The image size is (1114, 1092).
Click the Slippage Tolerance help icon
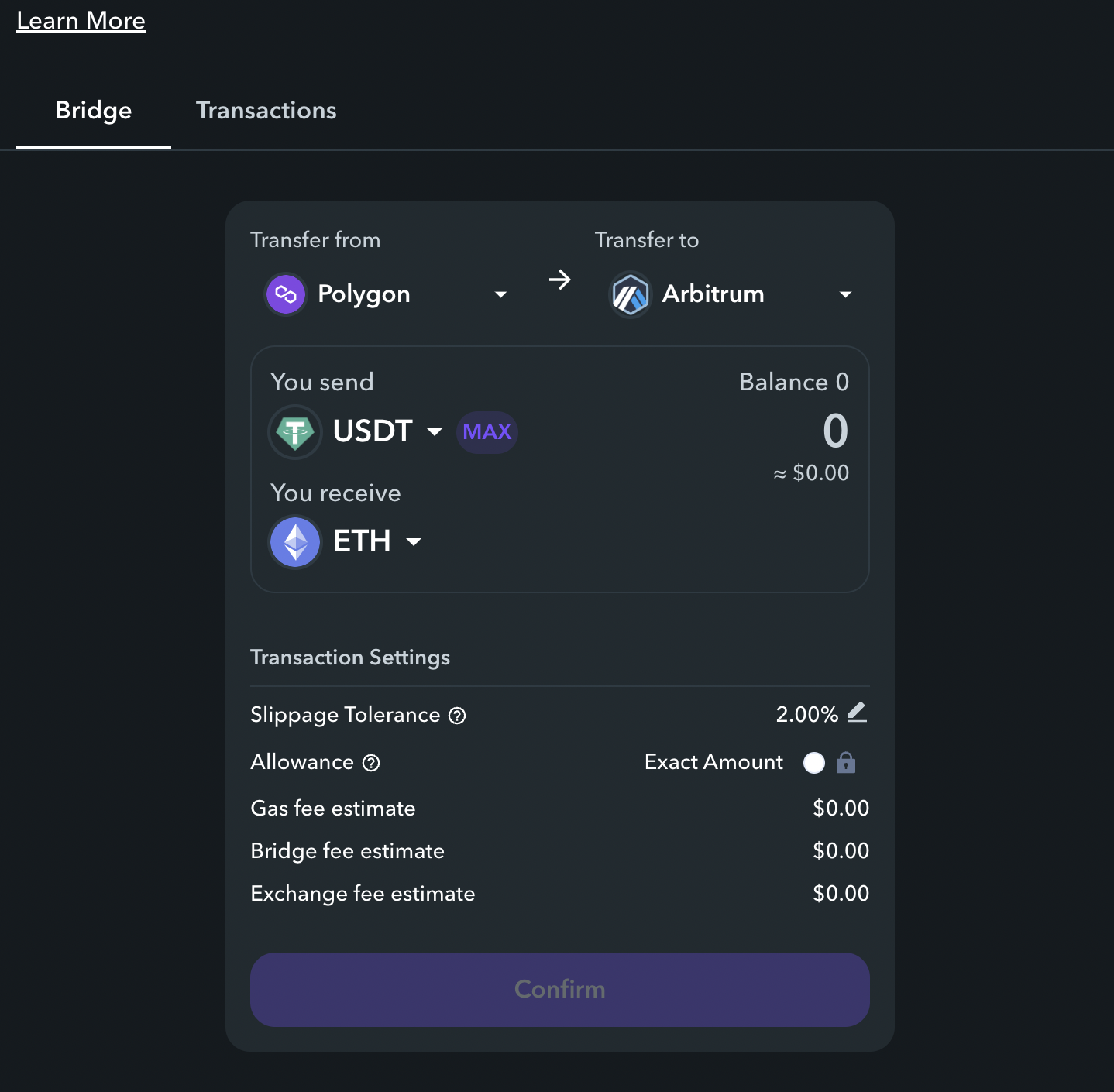(x=457, y=716)
